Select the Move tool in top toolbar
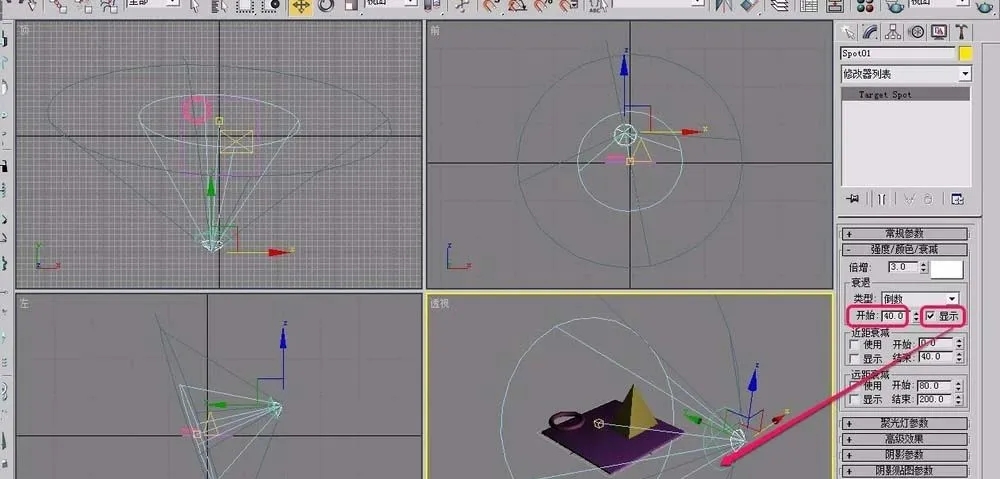This screenshot has height=479, width=1000. [301, 6]
